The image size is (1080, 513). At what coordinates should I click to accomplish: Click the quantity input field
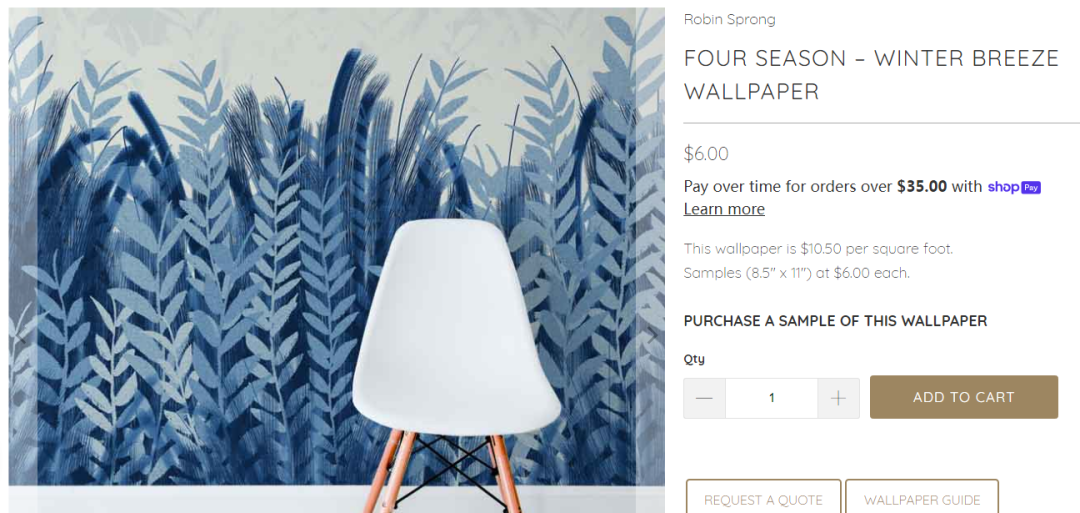coord(771,398)
